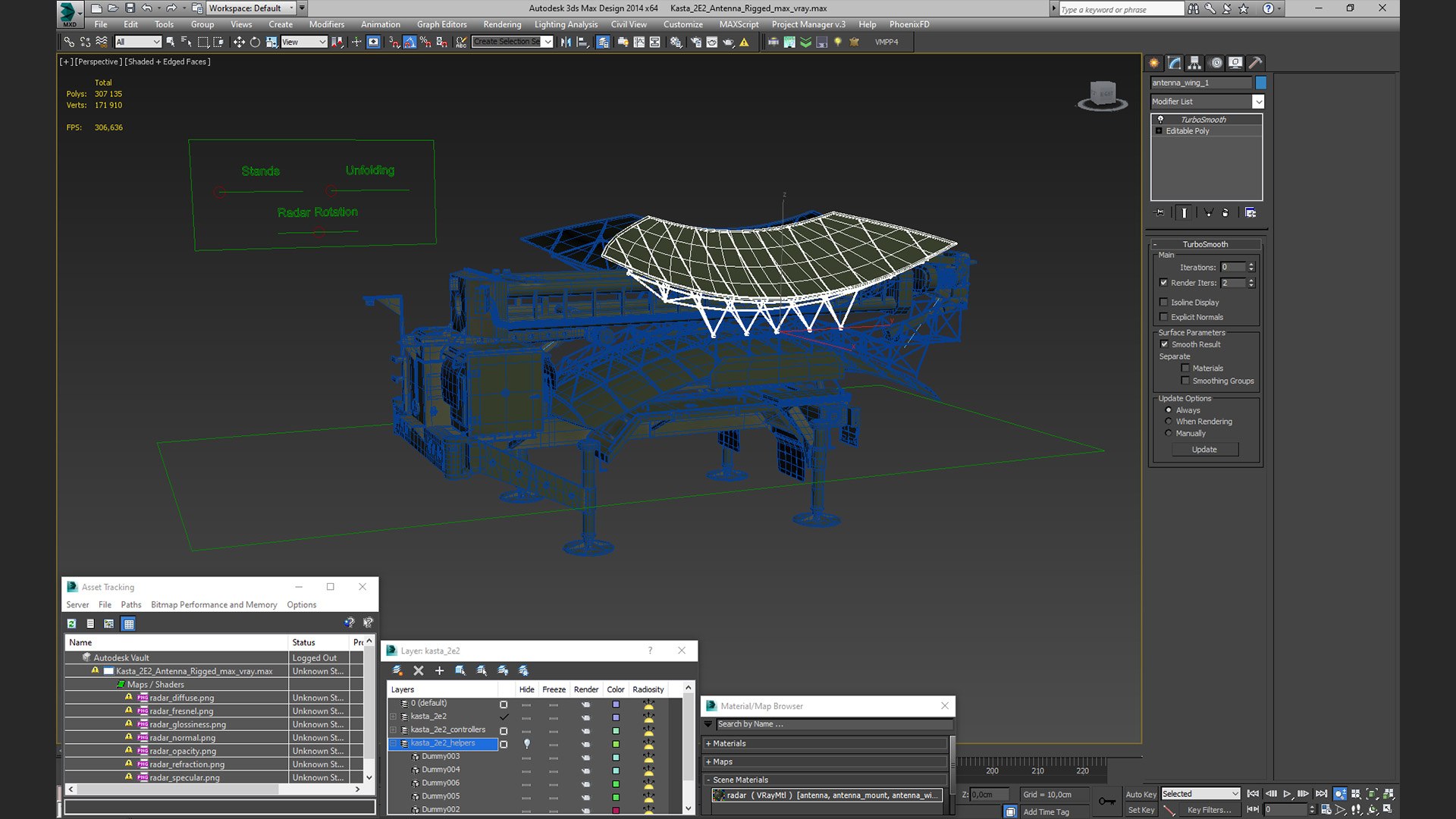Screen dimensions: 1456x819
Task: Open the Modifier List dropdown
Action: click(x=1207, y=102)
